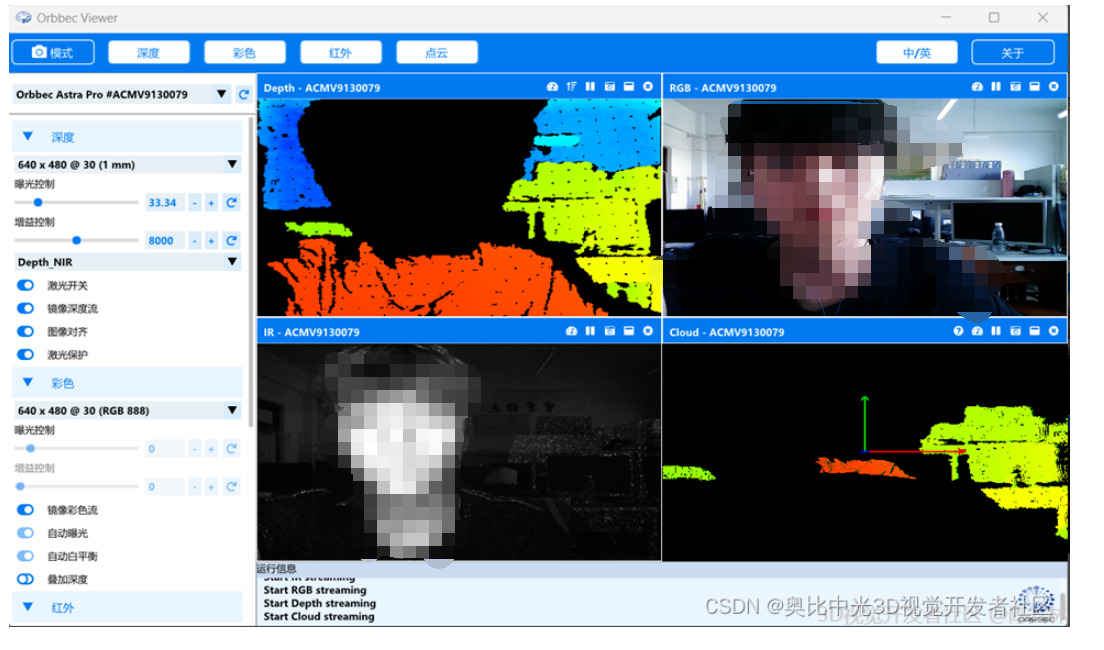
Task: Click the color 曝光控制 exposure slider
Action: point(76,449)
